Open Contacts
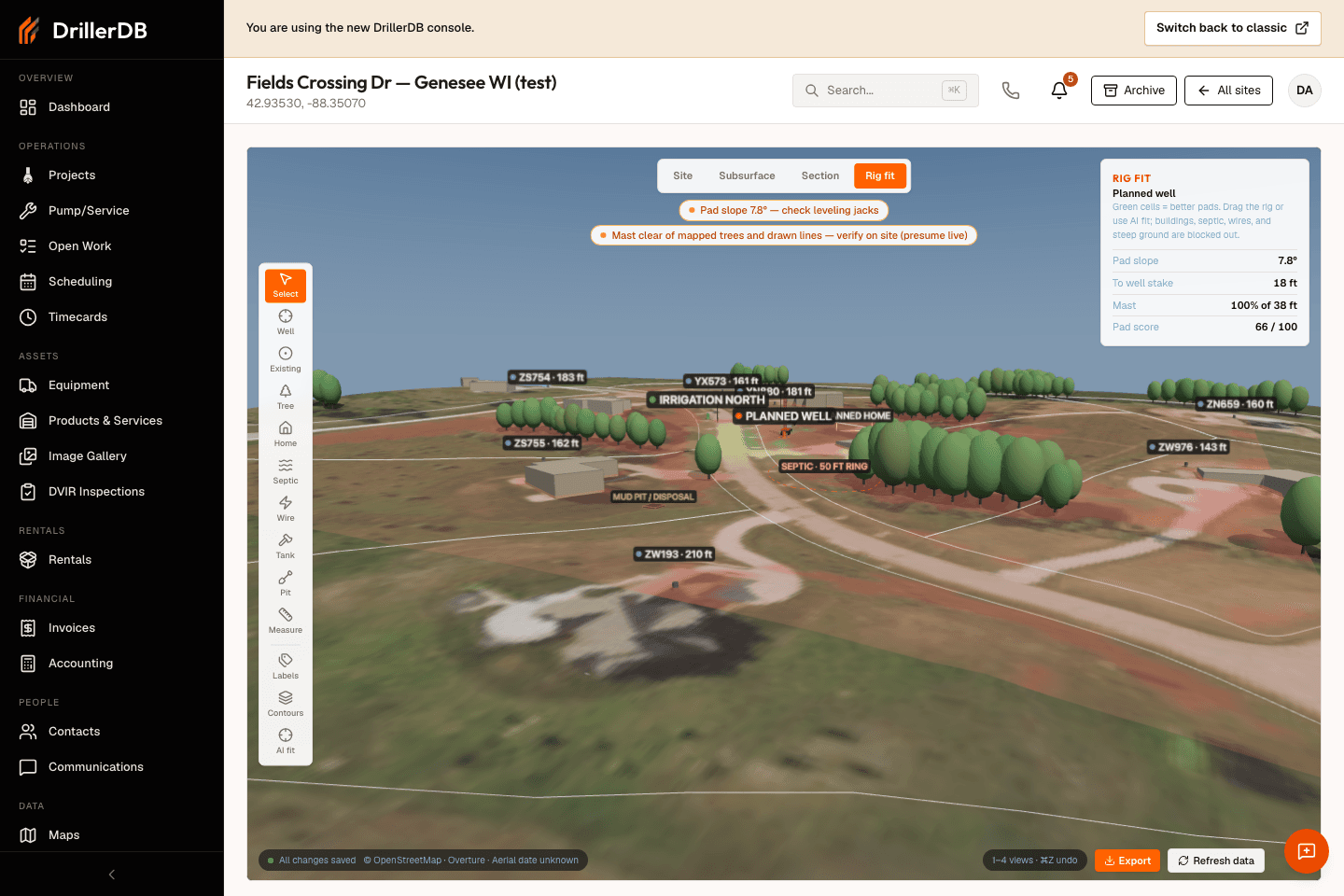The image size is (1344, 896). pyautogui.click(x=112, y=732)
